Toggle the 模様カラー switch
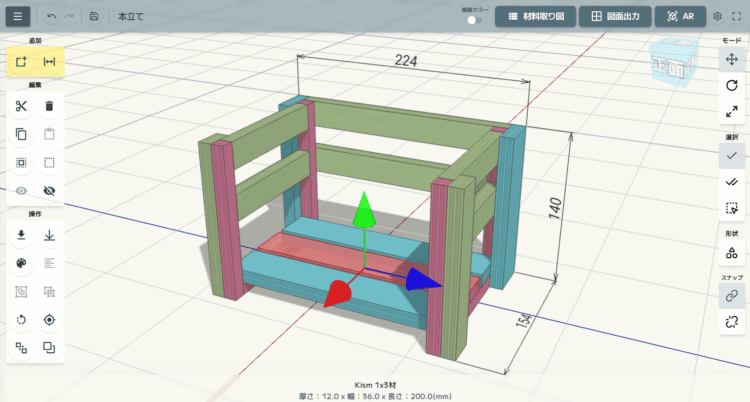The width and height of the screenshot is (750, 402). pos(473,20)
